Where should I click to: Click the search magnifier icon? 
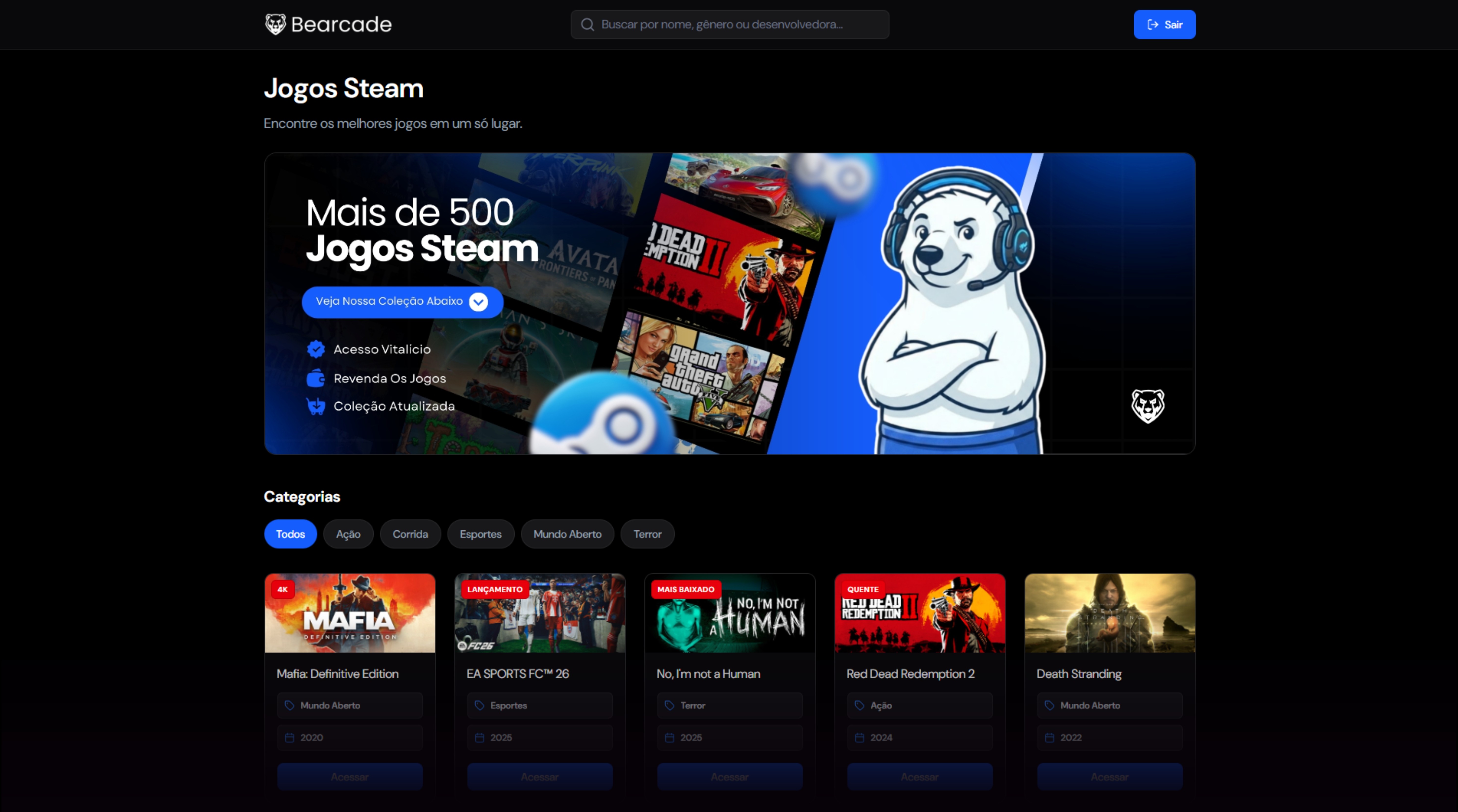[x=587, y=24]
